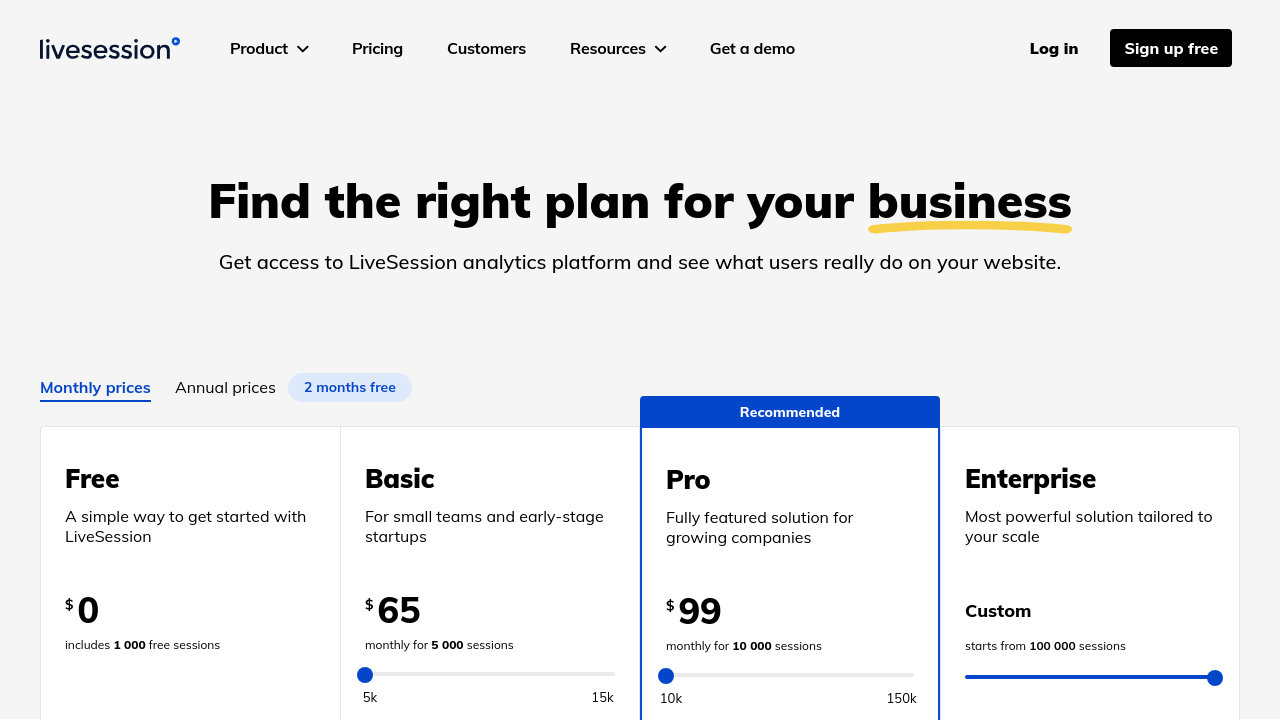The image size is (1280, 720).
Task: Click the Enterprise plan slider handle
Action: click(1215, 678)
